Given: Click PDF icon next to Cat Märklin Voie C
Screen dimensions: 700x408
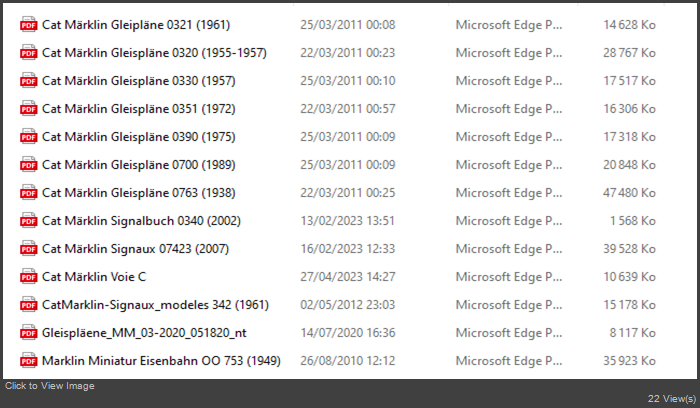Looking at the screenshot, I should pos(28,277).
